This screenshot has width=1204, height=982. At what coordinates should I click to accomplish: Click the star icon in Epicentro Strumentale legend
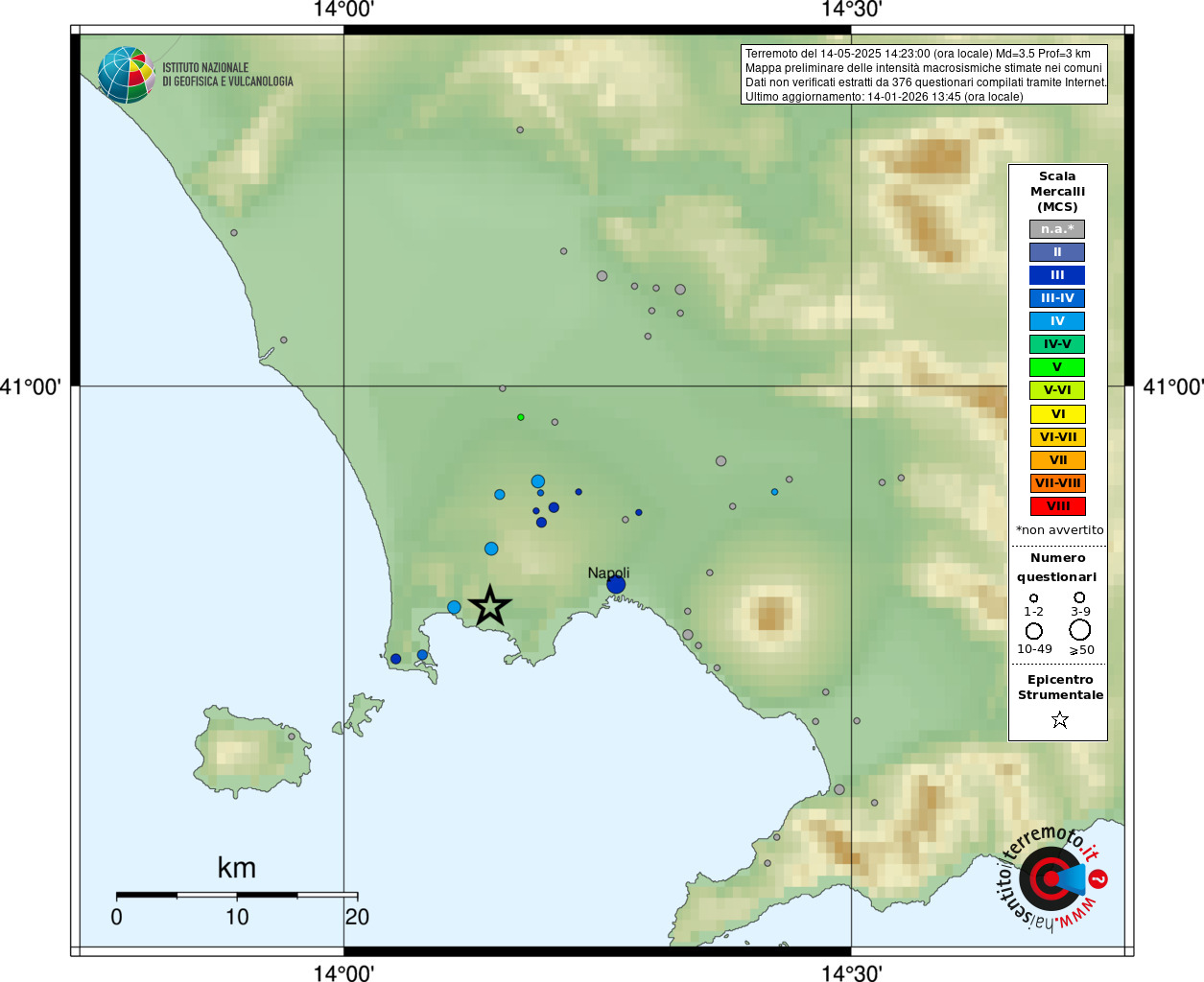pos(1059,719)
